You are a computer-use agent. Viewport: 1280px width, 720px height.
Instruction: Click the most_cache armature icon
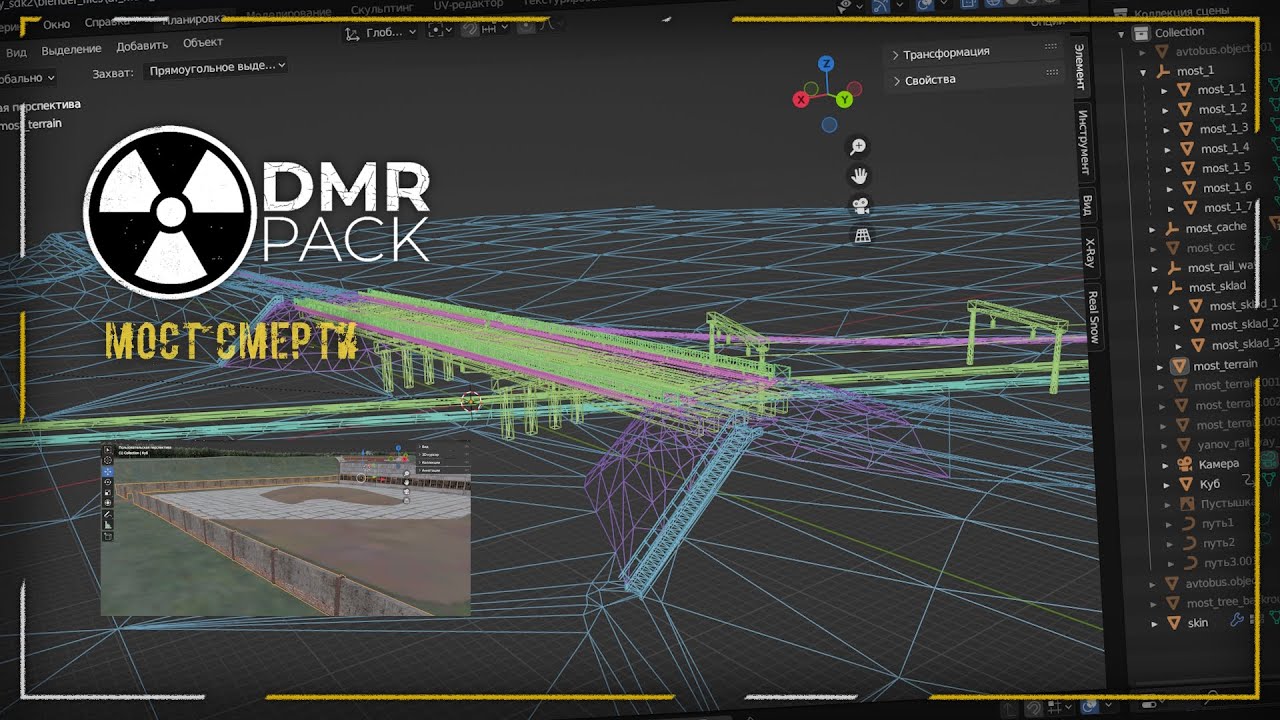tap(1172, 228)
